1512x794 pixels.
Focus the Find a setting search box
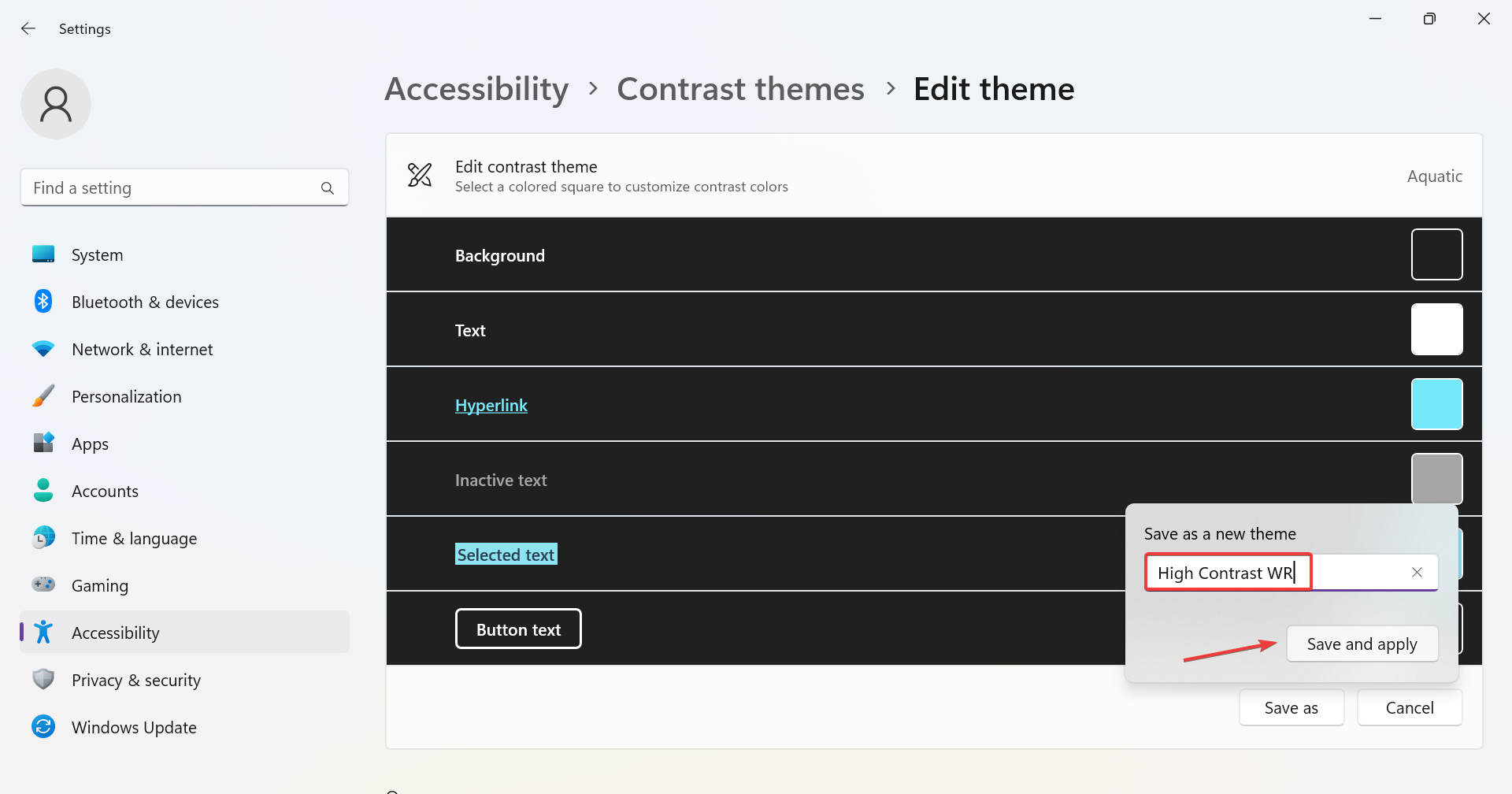click(x=184, y=187)
